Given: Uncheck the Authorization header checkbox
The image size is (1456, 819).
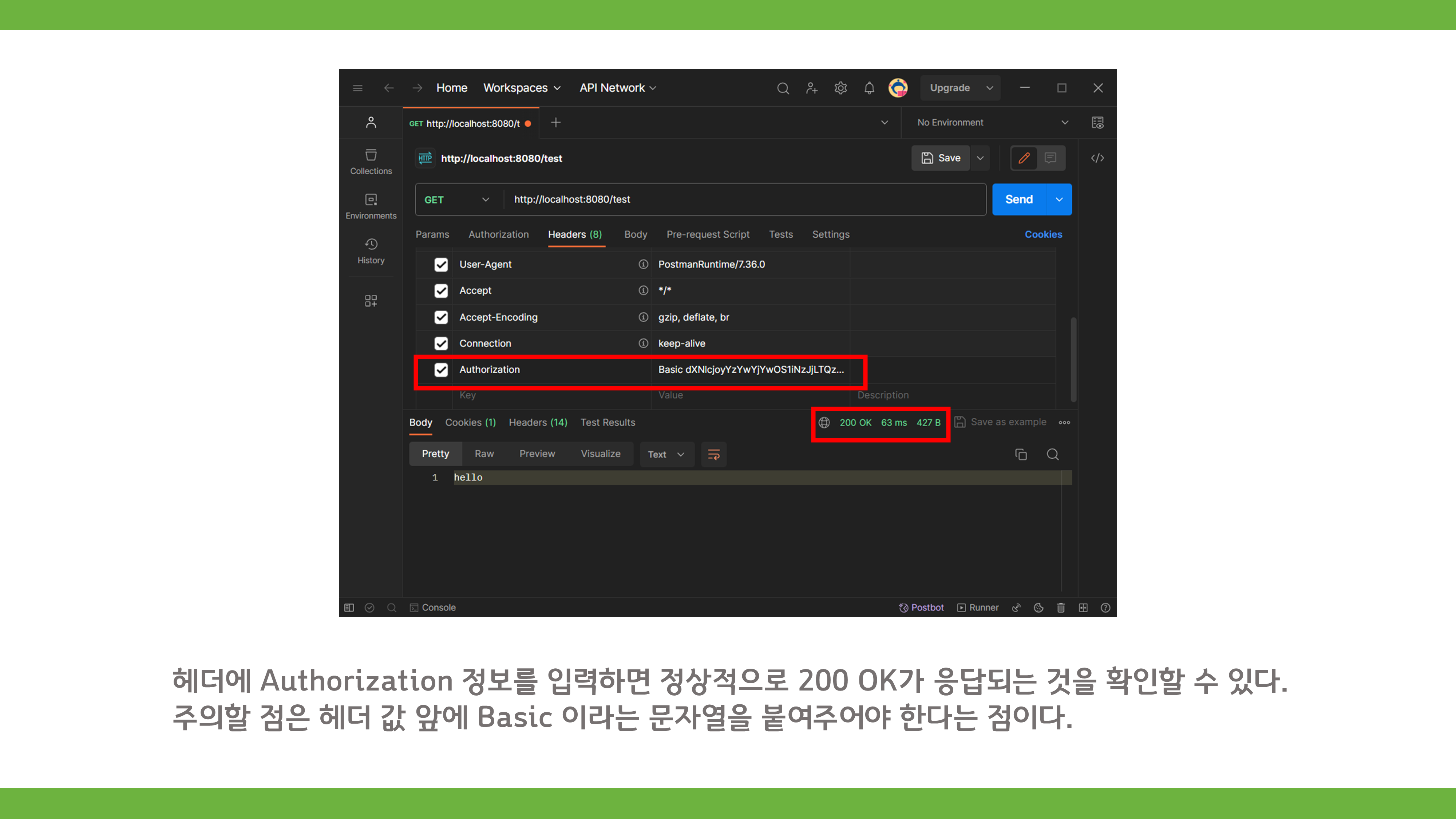Looking at the screenshot, I should pyautogui.click(x=441, y=370).
